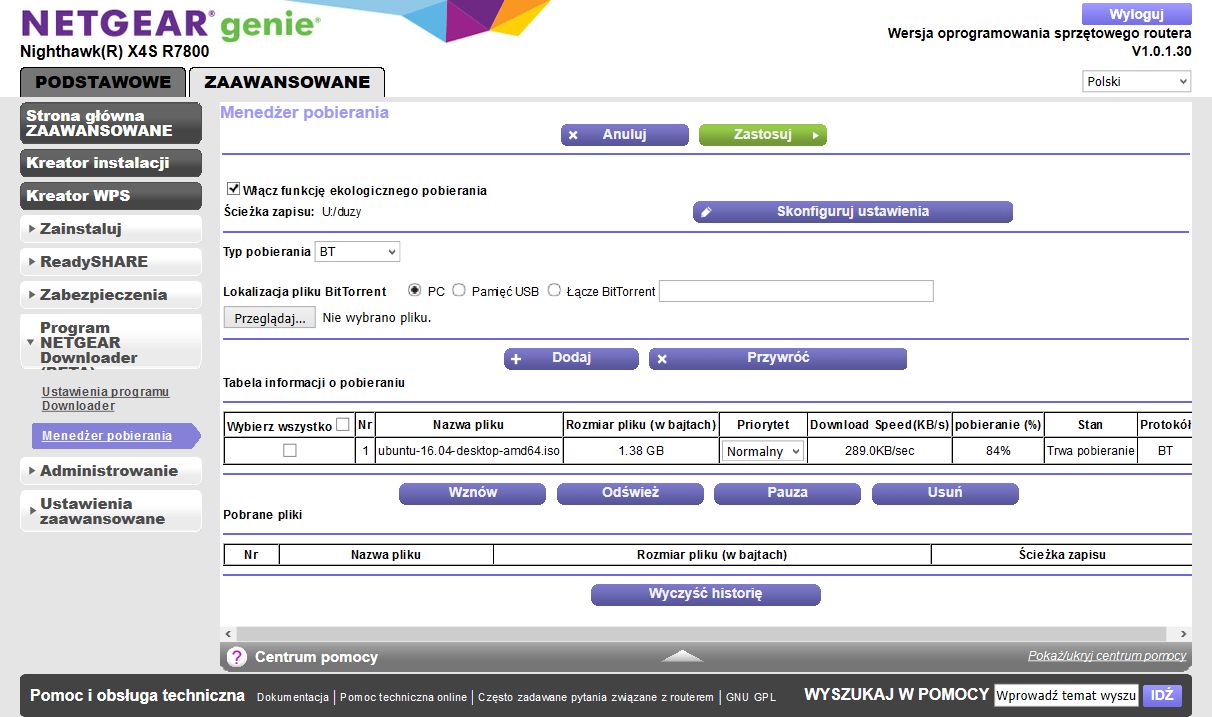Open the Polski language dropdown
1212x717 pixels.
pos(1137,81)
